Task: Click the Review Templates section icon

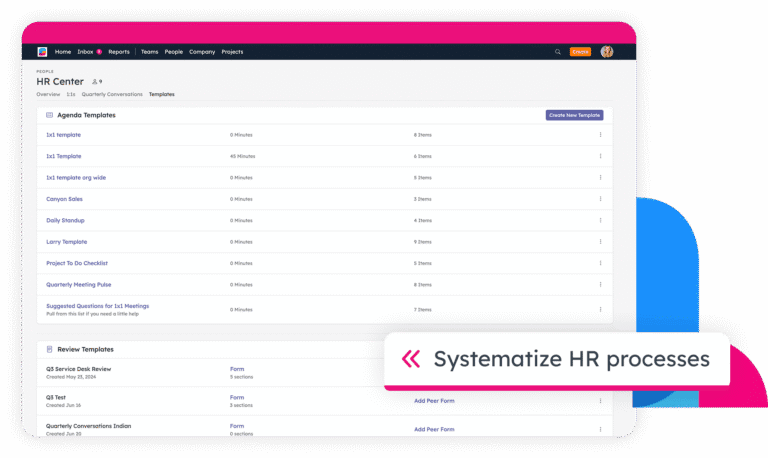Action: [x=49, y=349]
